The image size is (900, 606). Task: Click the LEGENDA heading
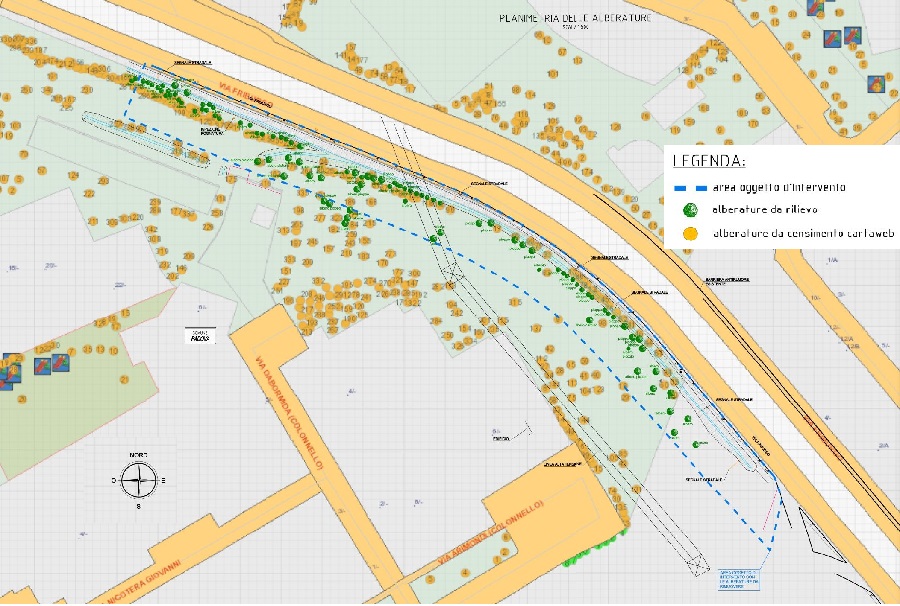coord(709,160)
